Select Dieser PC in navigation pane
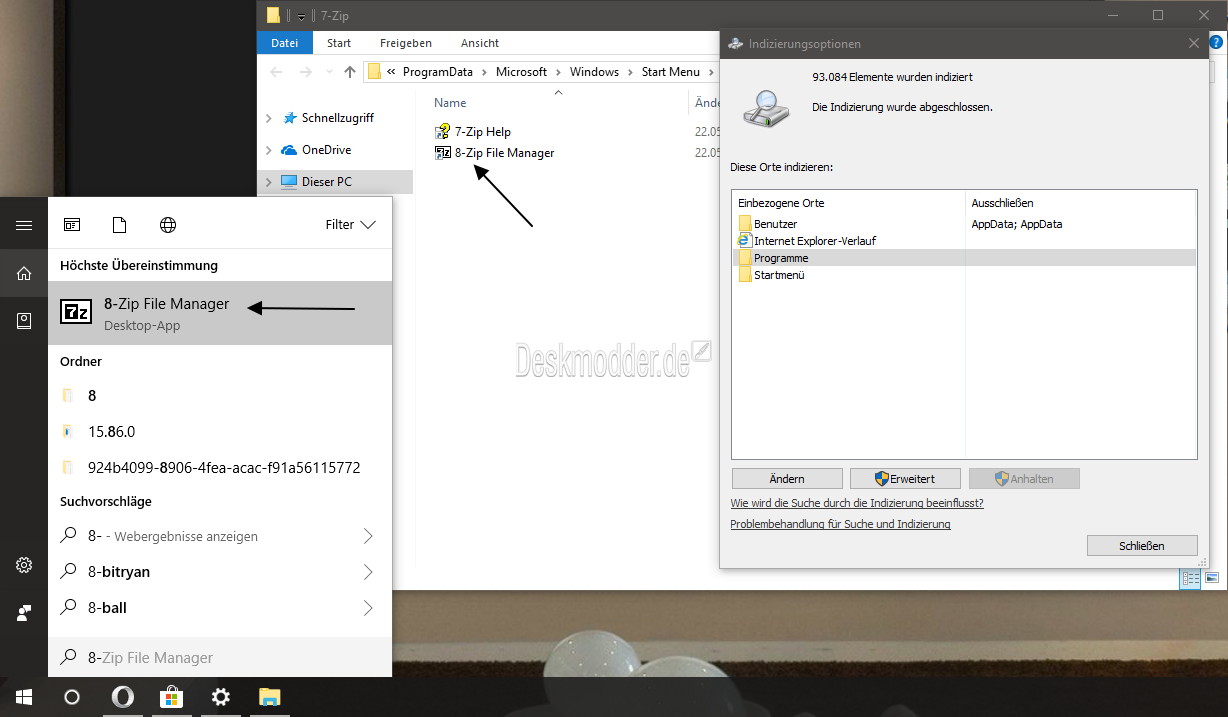The height and width of the screenshot is (717, 1228). coord(326,182)
